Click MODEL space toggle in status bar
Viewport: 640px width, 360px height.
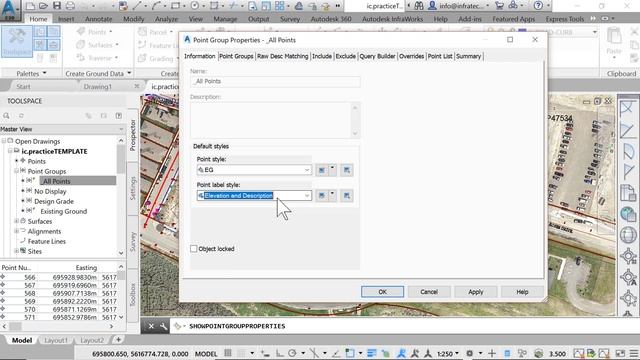coord(206,353)
